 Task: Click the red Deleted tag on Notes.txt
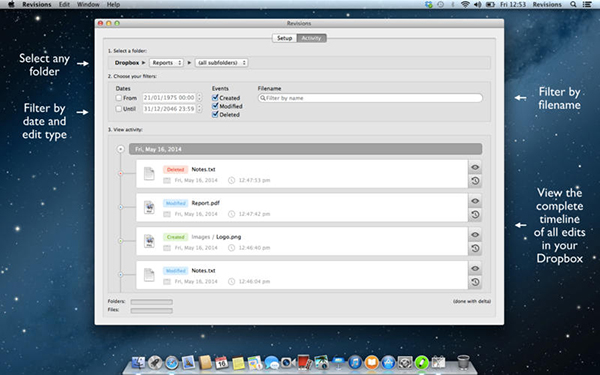(176, 170)
